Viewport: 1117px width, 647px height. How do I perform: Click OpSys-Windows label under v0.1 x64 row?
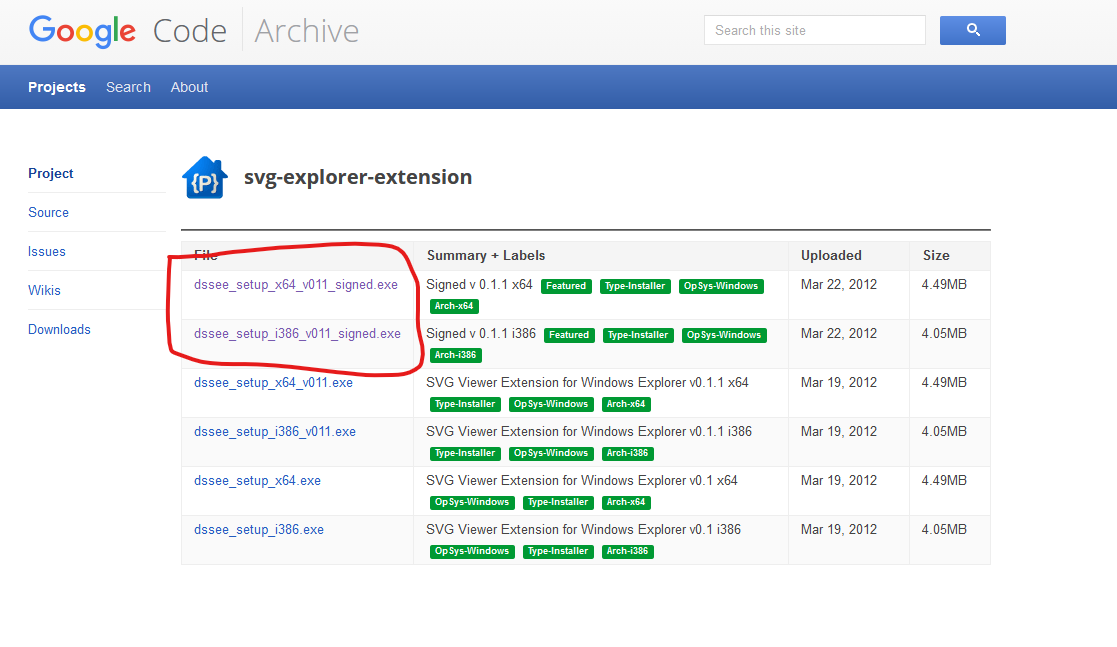(472, 502)
